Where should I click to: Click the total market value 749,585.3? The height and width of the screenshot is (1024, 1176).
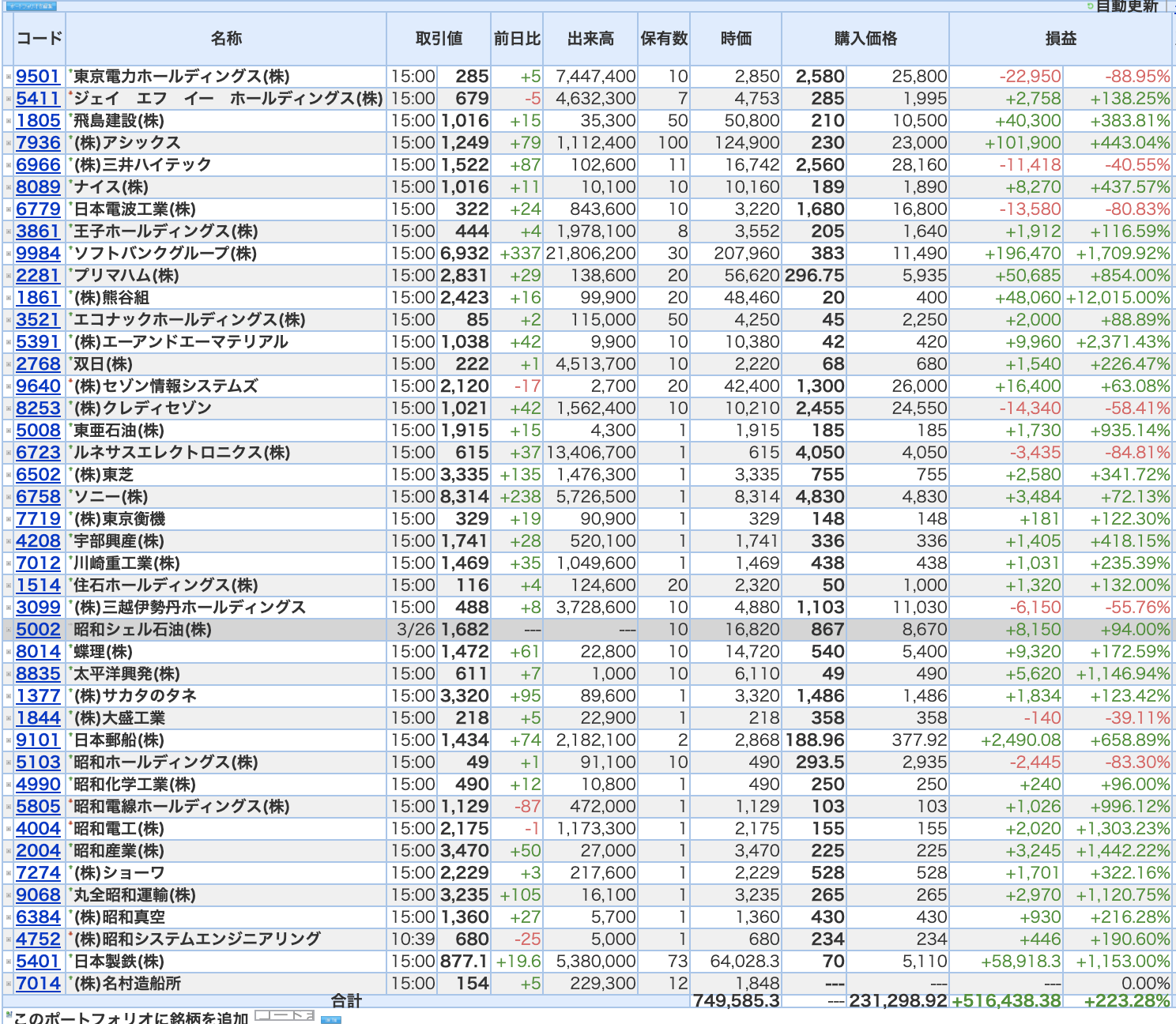click(737, 1000)
